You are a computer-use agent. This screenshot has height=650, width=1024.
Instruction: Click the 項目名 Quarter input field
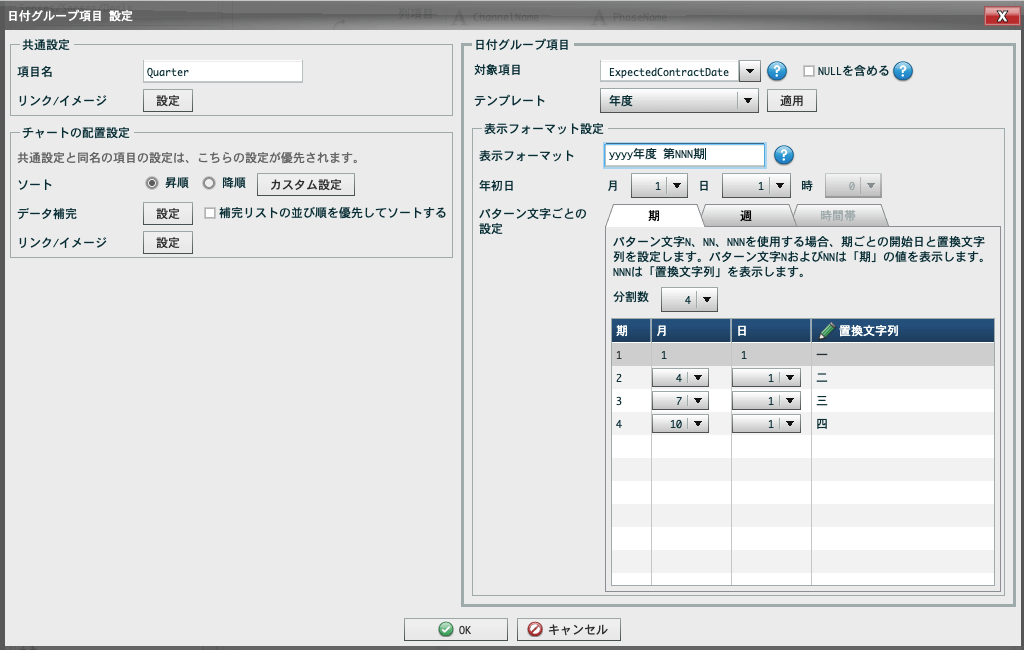(x=223, y=72)
